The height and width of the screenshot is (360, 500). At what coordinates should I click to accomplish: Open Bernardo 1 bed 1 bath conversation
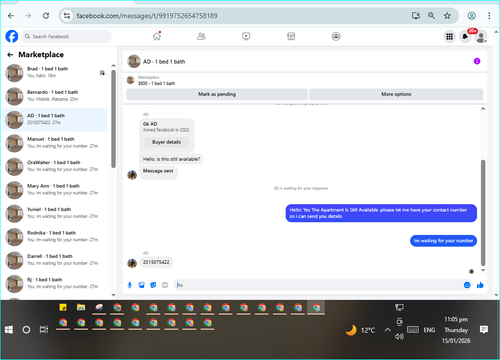coord(55,96)
